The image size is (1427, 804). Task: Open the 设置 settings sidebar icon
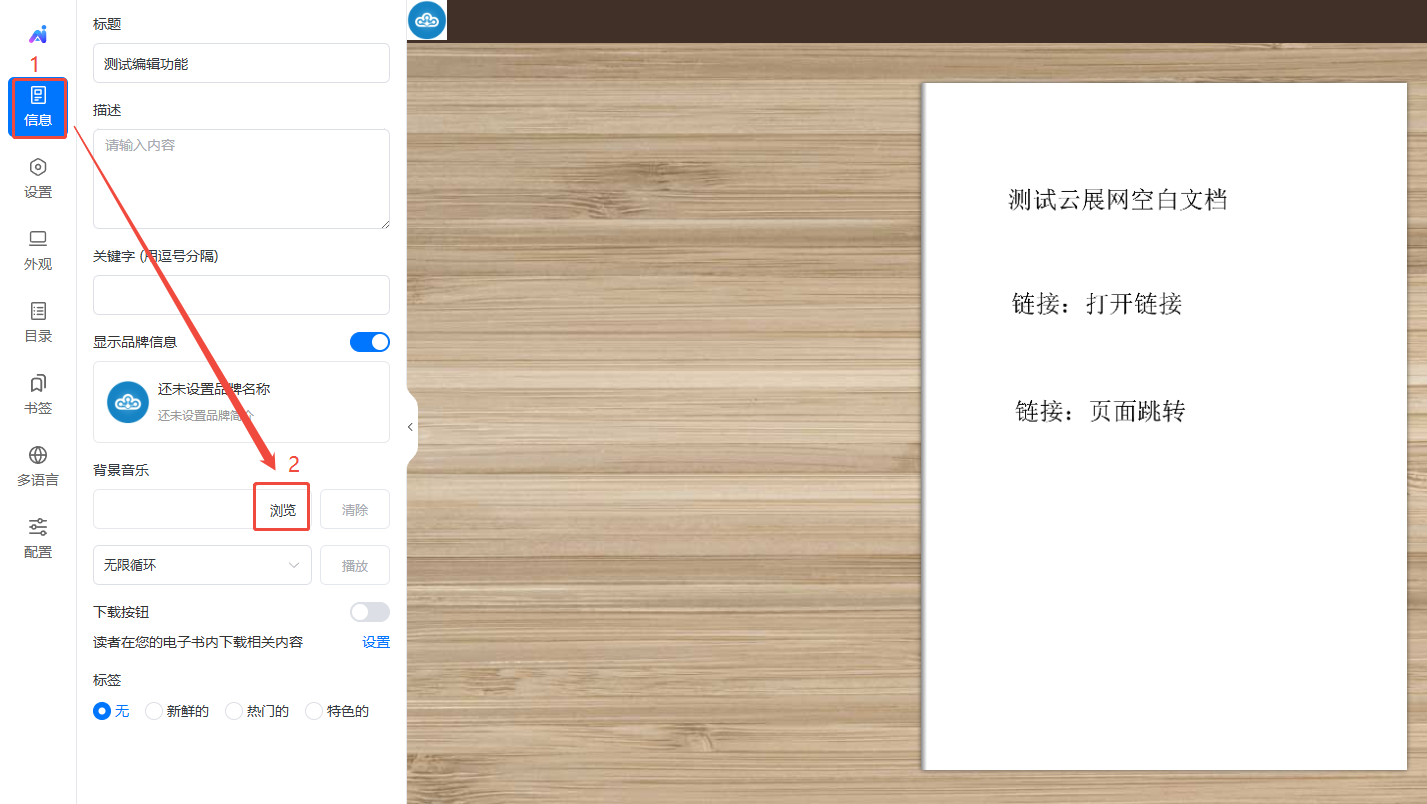click(38, 178)
